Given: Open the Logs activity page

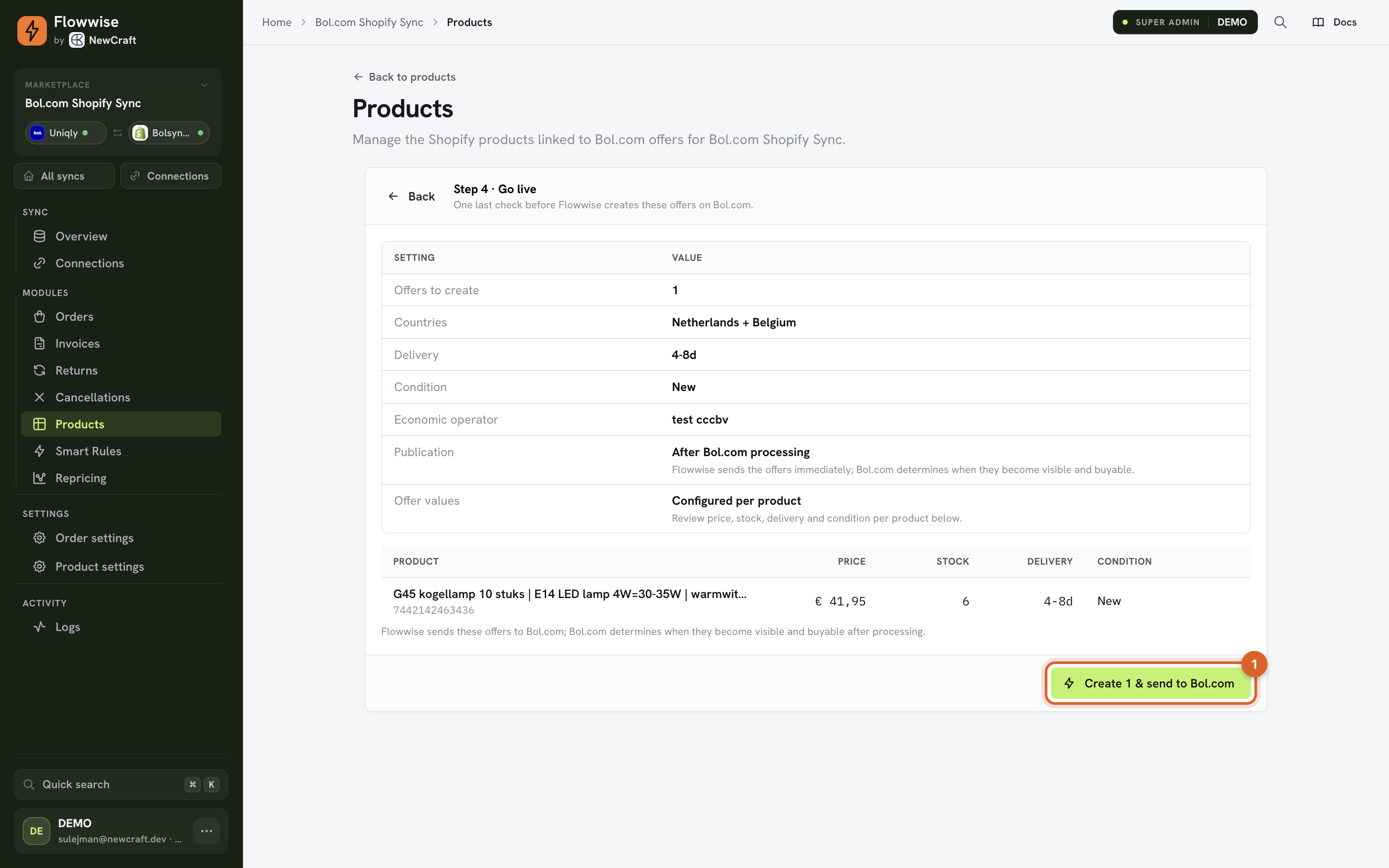Looking at the screenshot, I should coord(121,627).
